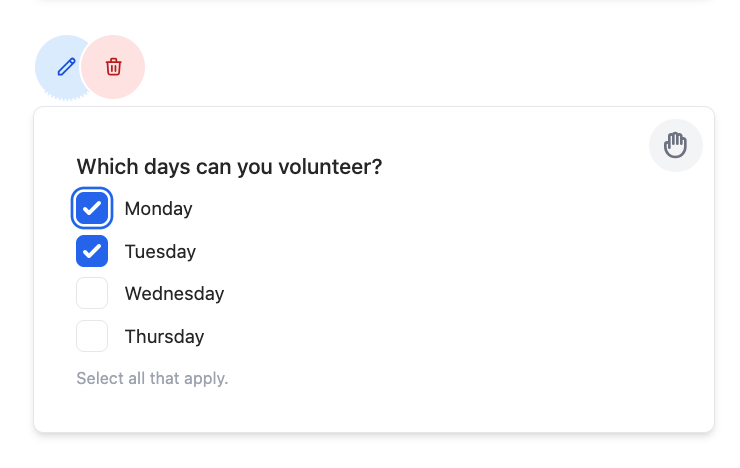Select the Thursday label text

[165, 337]
